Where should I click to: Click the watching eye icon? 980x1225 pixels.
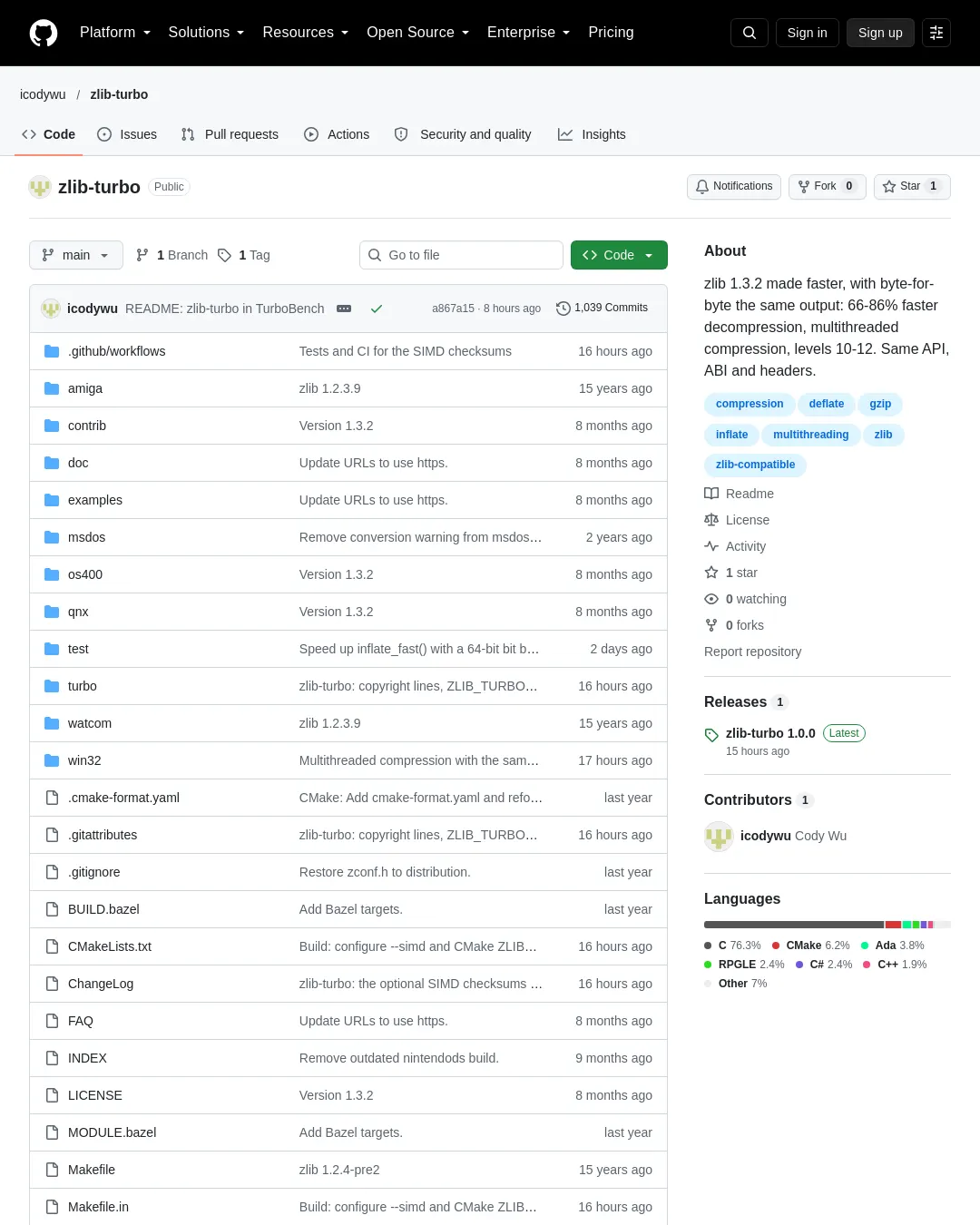point(711,599)
